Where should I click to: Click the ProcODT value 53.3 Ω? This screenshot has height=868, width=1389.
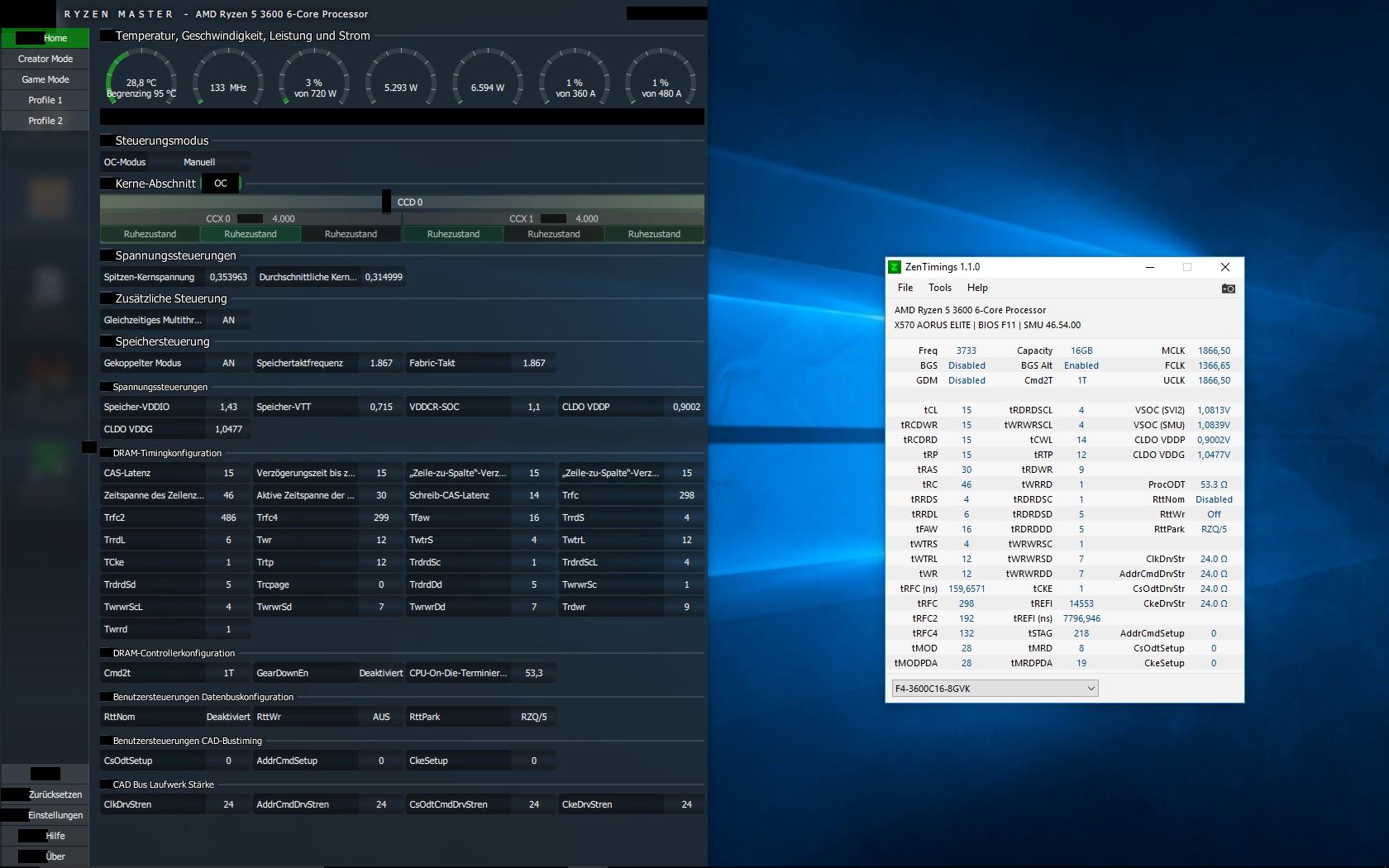click(1214, 484)
